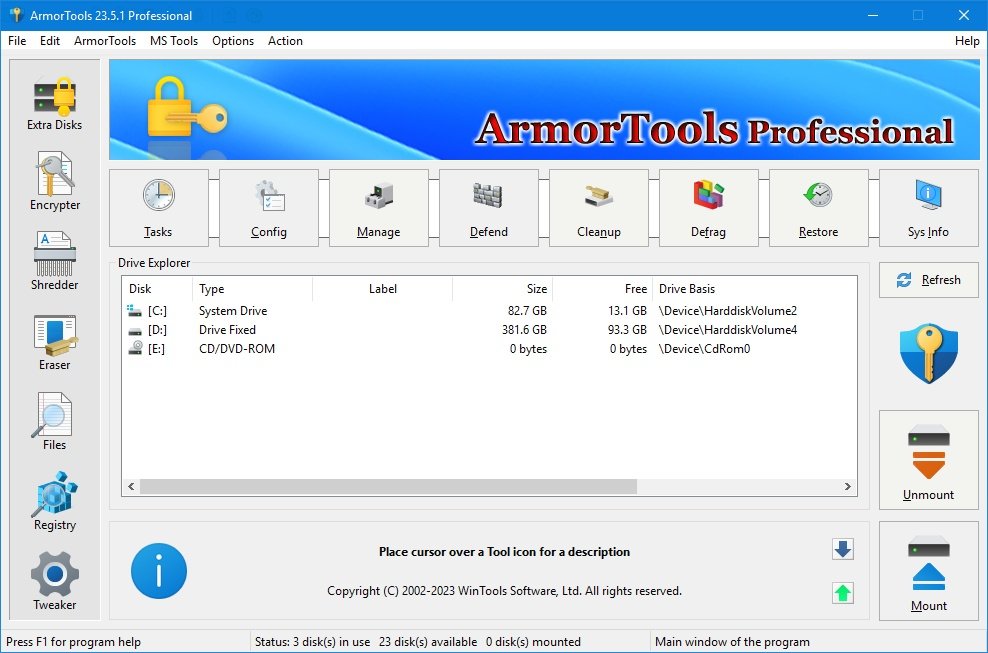Click status bar "Status: 3 disk(s) in use"
This screenshot has width=988, height=653.
click(x=313, y=642)
